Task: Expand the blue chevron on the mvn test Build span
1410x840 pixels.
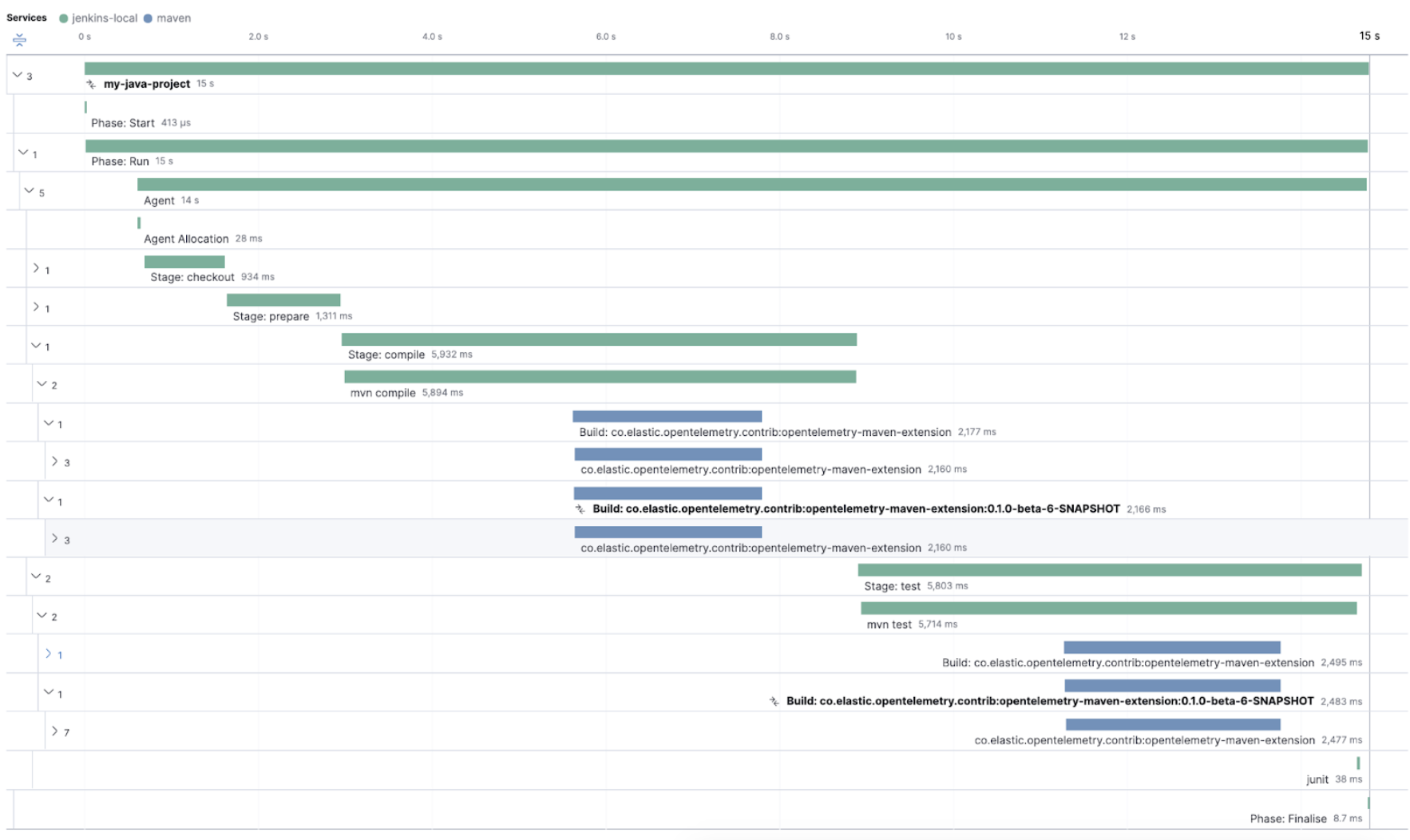Action: (50, 653)
